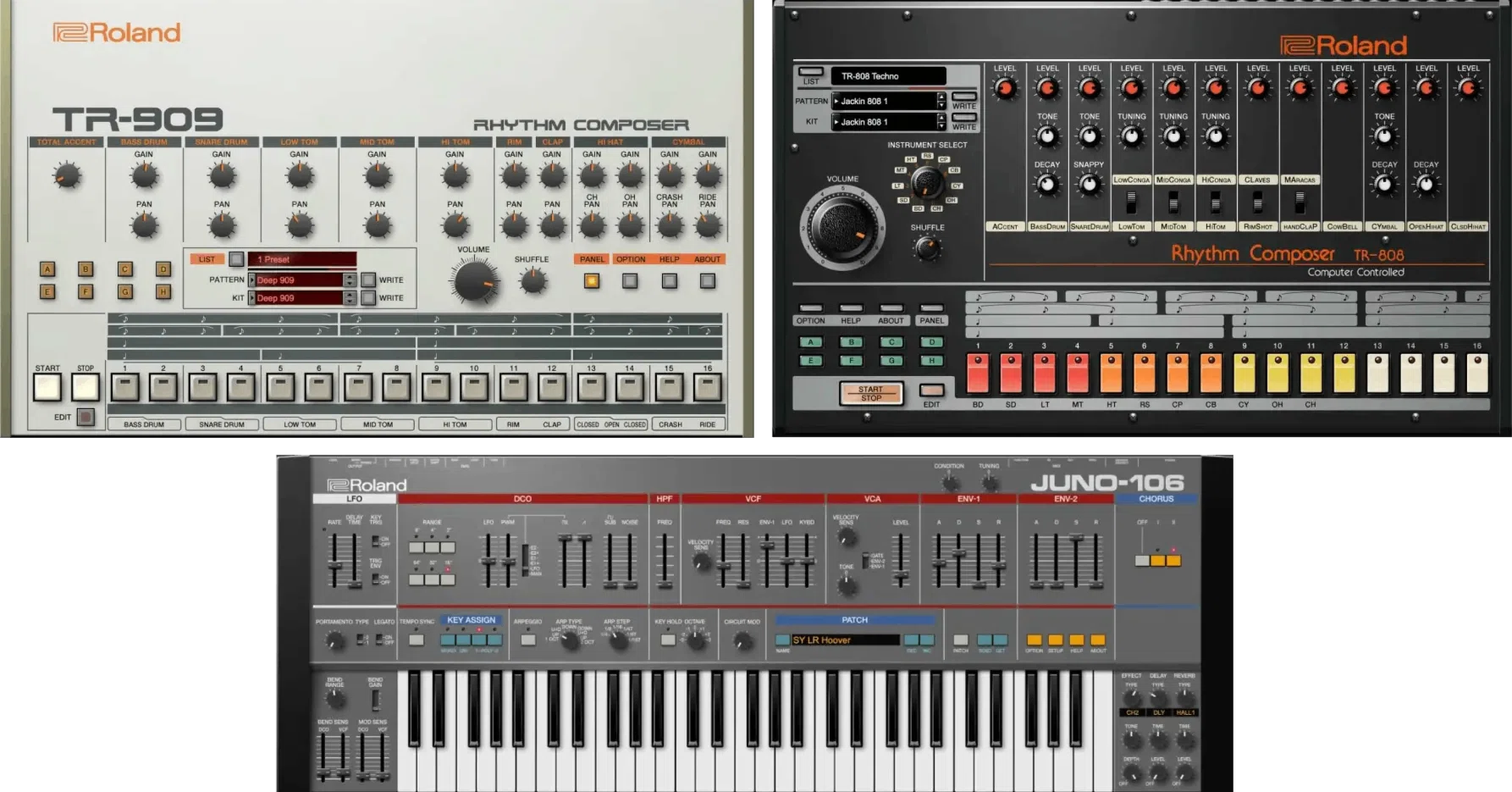Click the TR-909 Shuffle knob

[533, 280]
